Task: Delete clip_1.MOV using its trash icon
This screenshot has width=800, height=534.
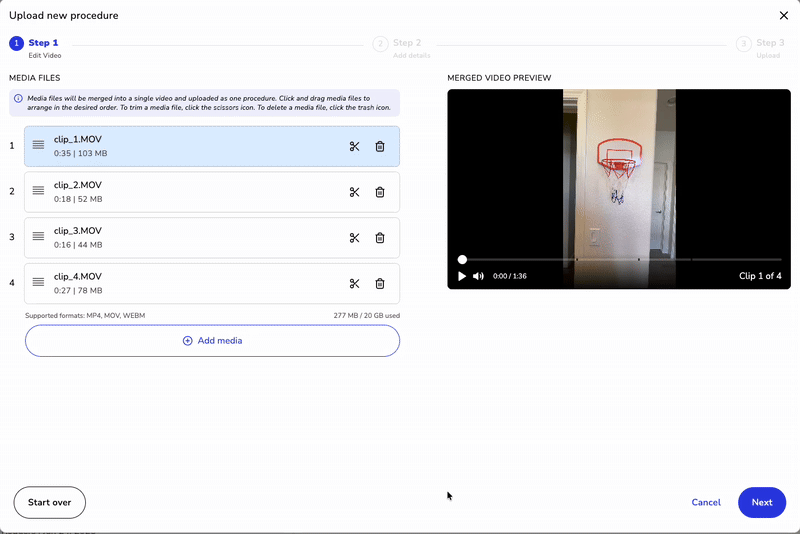Action: coord(380,146)
